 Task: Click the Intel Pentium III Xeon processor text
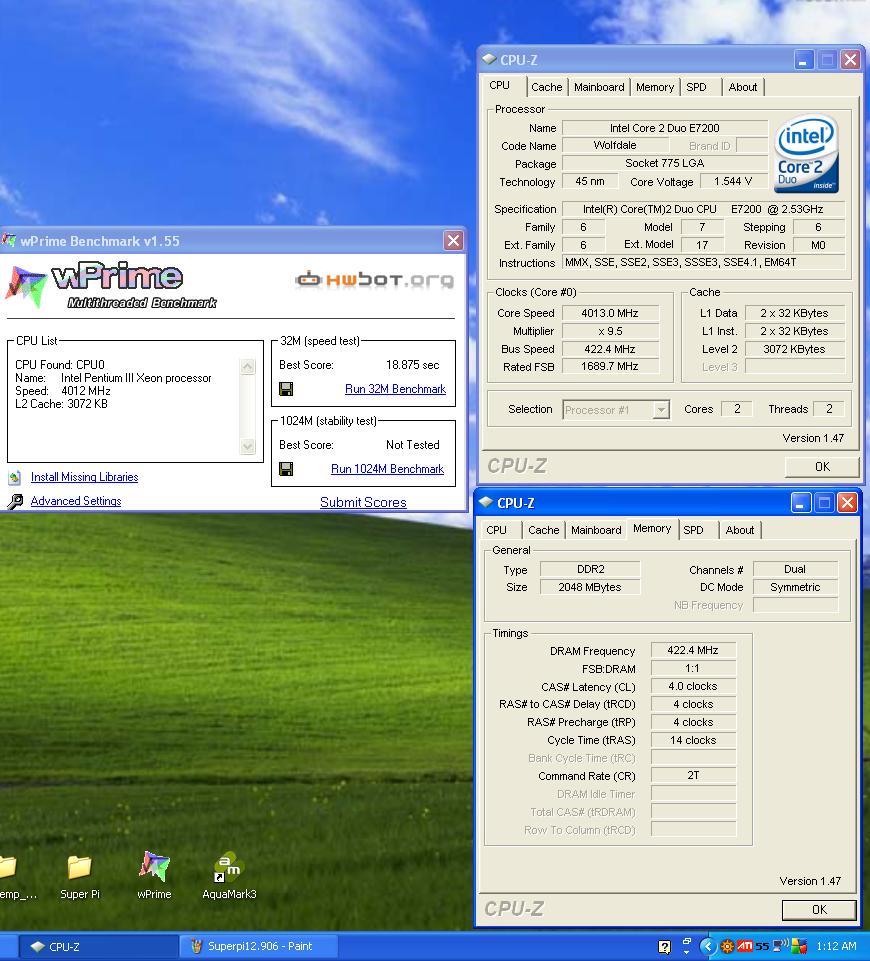pyautogui.click(x=136, y=378)
